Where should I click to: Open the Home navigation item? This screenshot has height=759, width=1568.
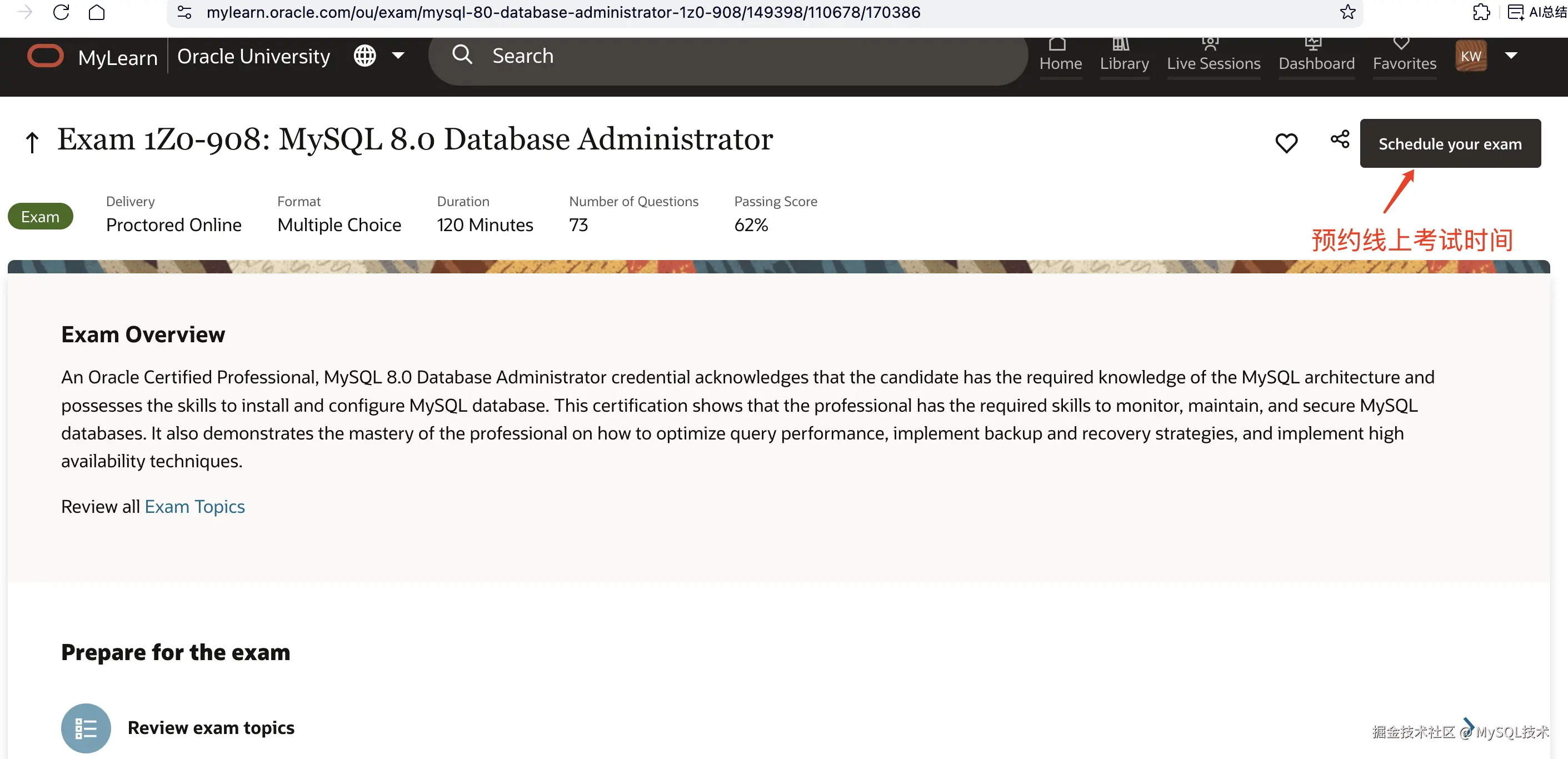point(1060,56)
